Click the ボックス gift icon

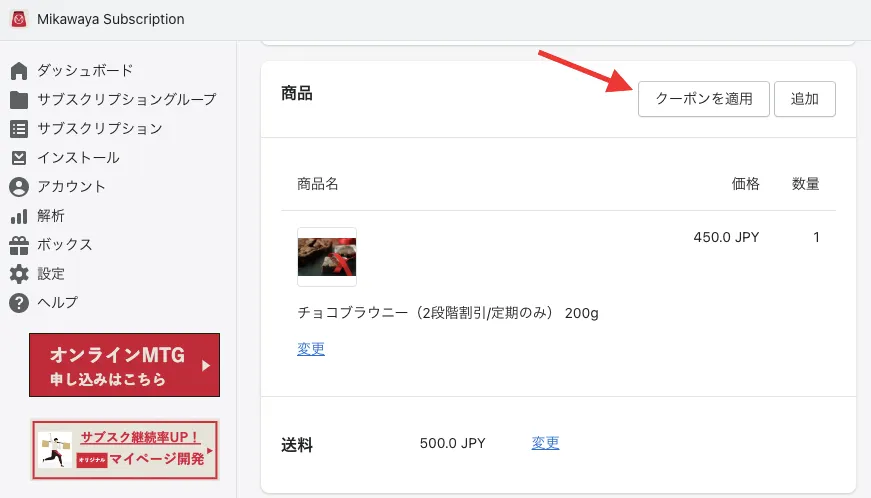point(19,245)
